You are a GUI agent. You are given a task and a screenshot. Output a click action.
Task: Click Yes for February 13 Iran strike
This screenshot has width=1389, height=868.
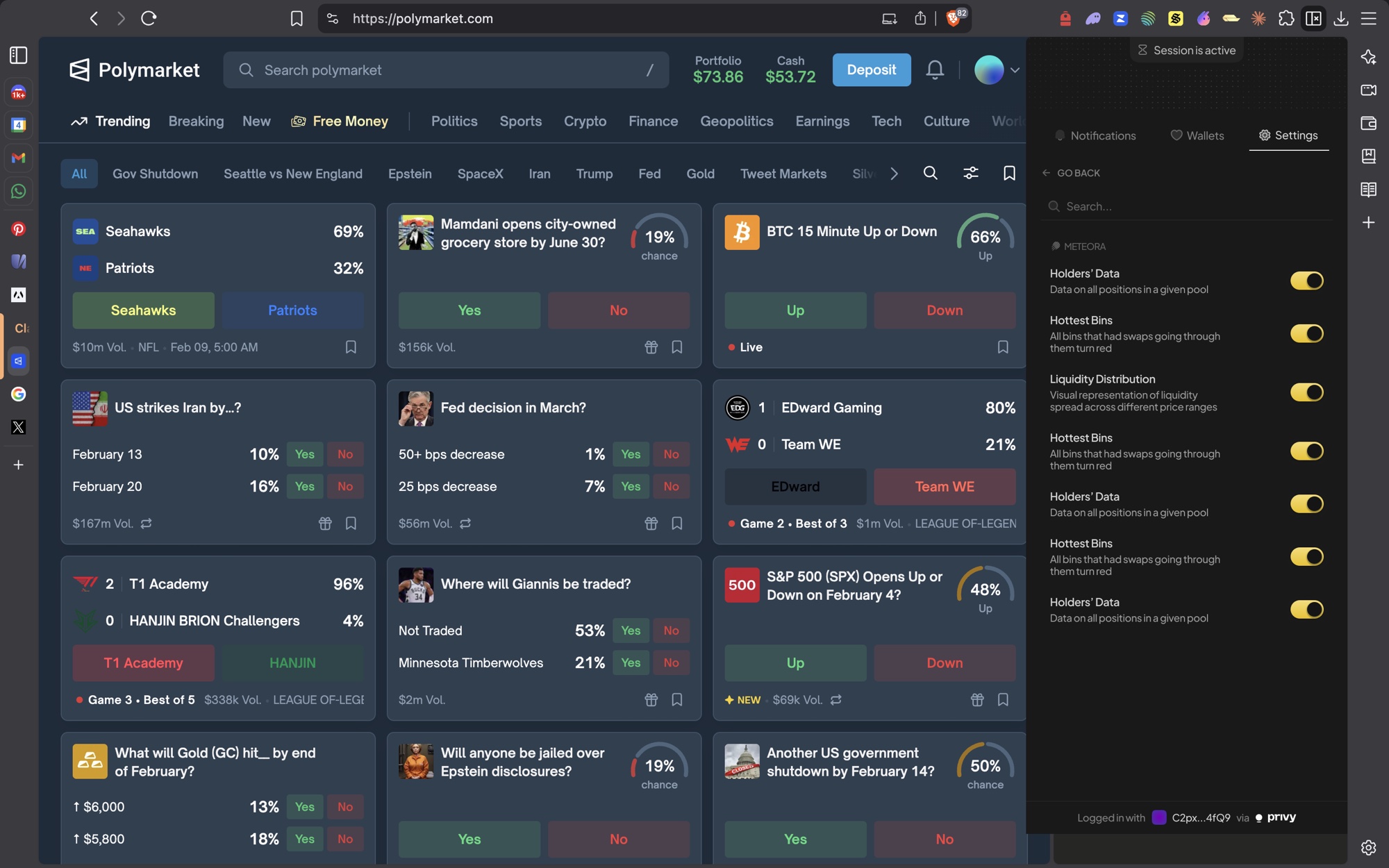(x=305, y=454)
